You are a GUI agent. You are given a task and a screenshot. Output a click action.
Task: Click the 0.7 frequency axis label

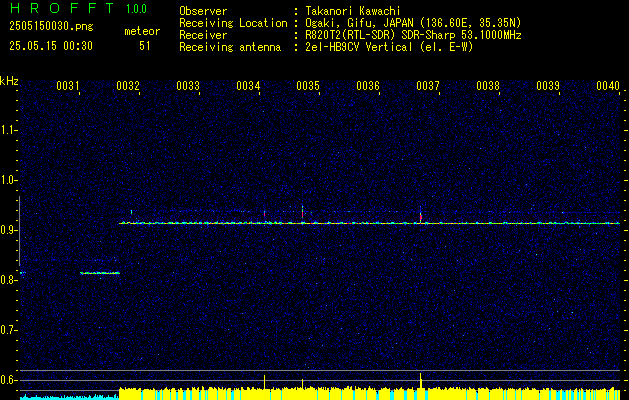8,330
